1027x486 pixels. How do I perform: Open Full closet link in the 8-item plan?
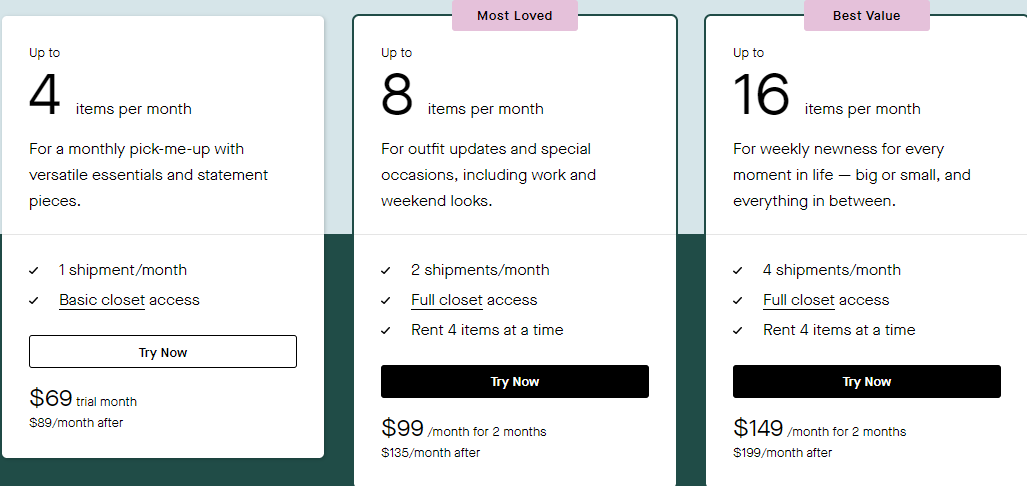pos(447,300)
